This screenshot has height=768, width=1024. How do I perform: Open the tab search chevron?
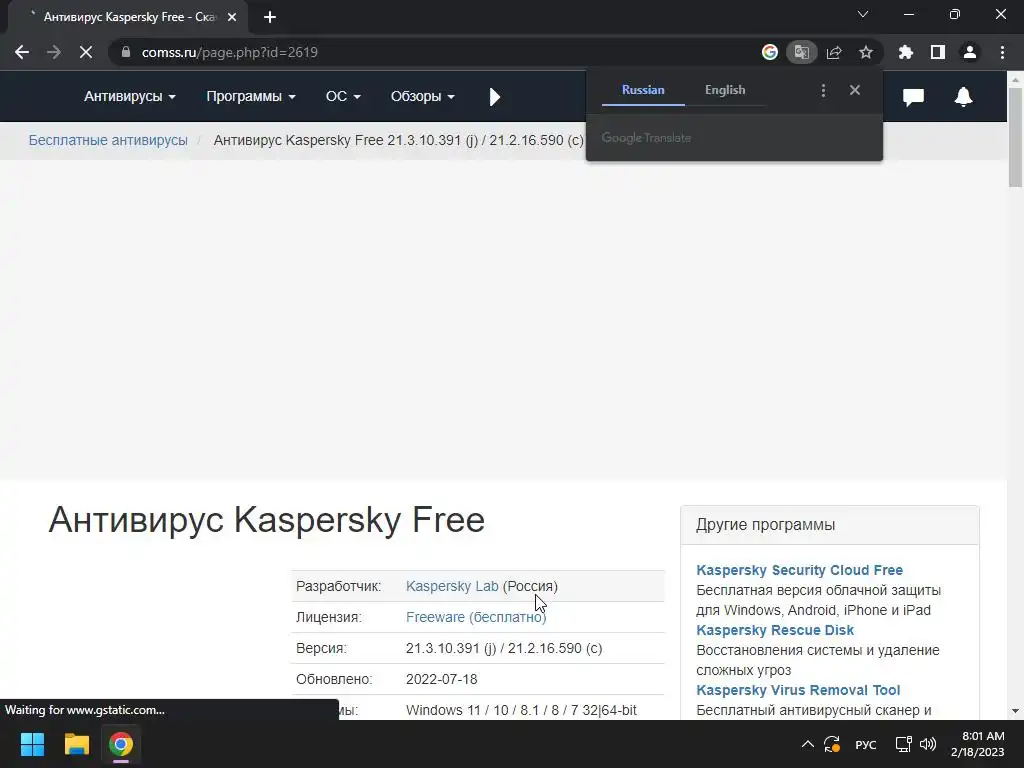tap(863, 14)
